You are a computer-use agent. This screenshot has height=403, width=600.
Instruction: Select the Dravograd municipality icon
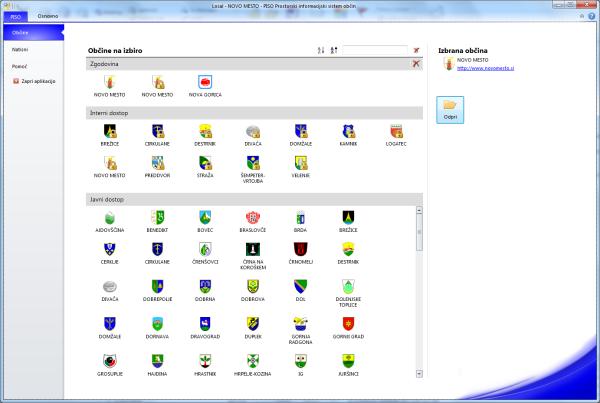pyautogui.click(x=204, y=324)
